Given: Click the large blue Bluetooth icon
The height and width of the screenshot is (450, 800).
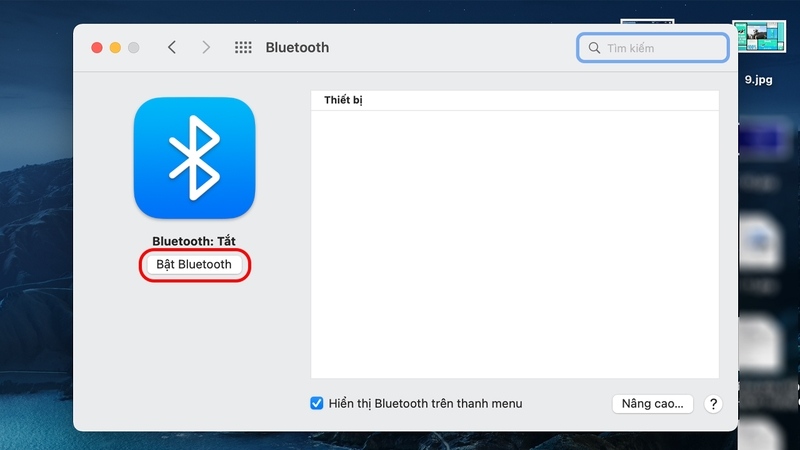Looking at the screenshot, I should pos(194,158).
